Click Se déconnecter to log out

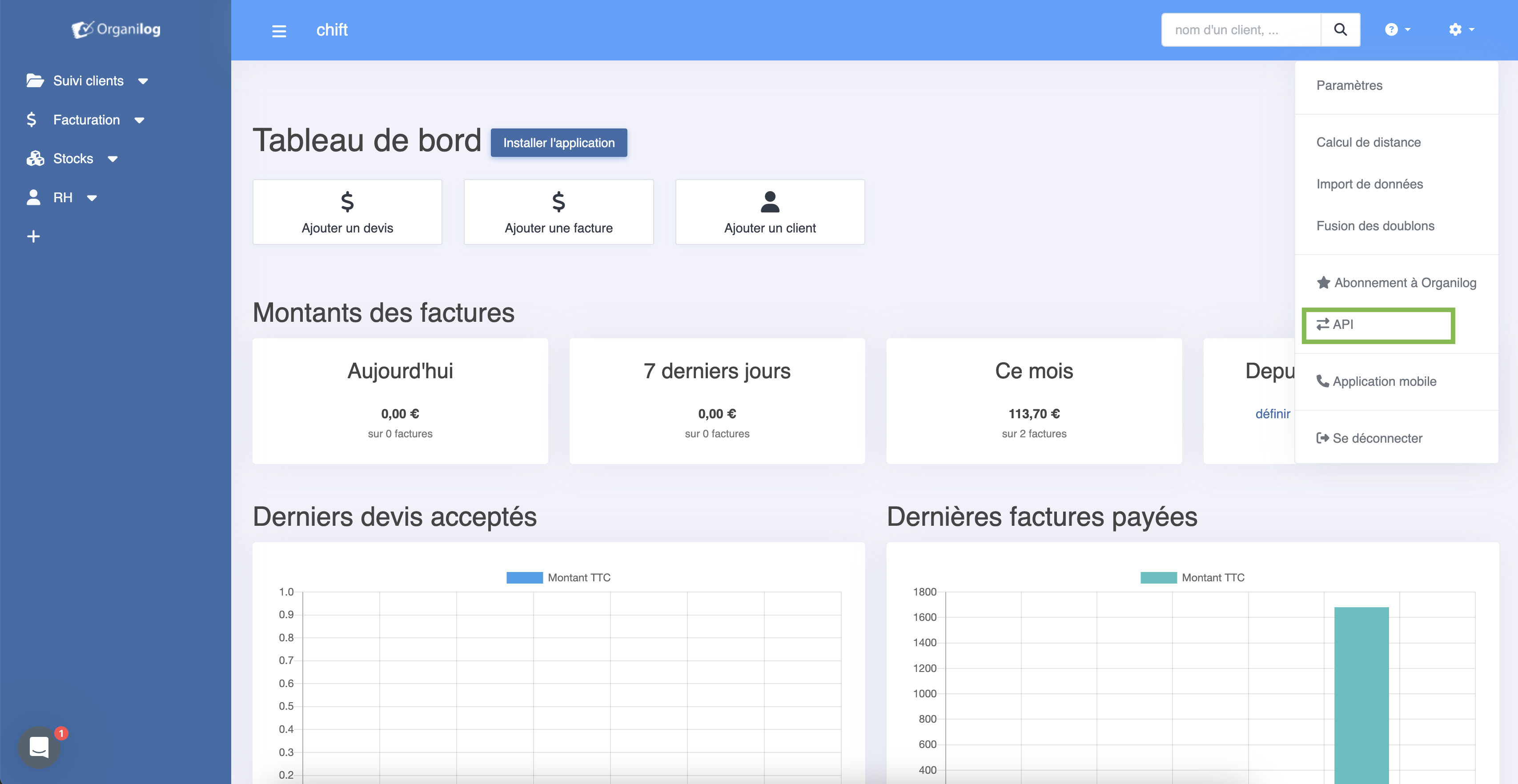click(1377, 438)
